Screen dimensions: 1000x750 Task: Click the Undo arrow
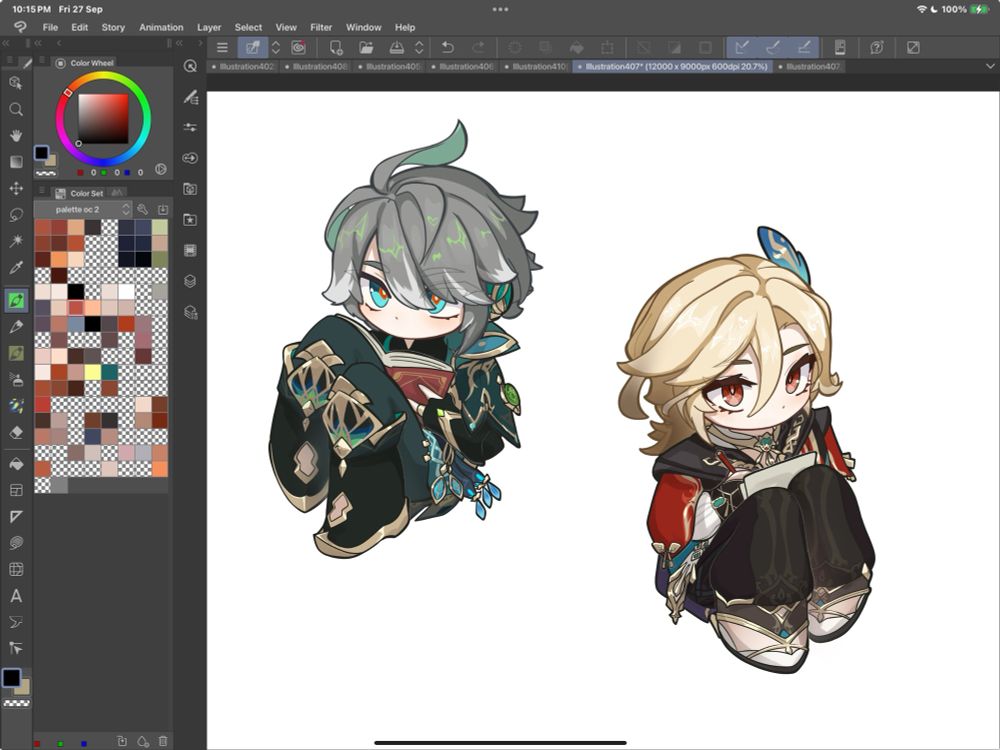tap(448, 47)
